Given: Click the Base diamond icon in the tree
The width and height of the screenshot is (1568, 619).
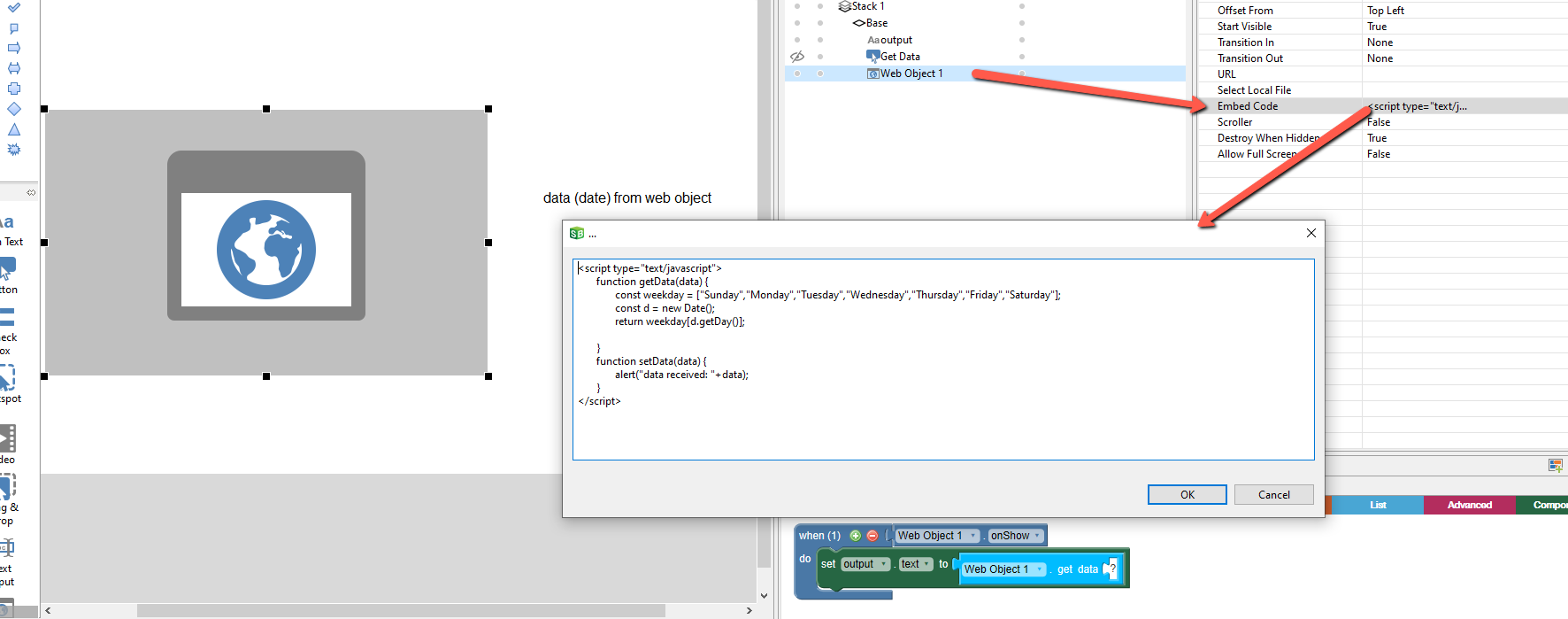Looking at the screenshot, I should [x=858, y=23].
